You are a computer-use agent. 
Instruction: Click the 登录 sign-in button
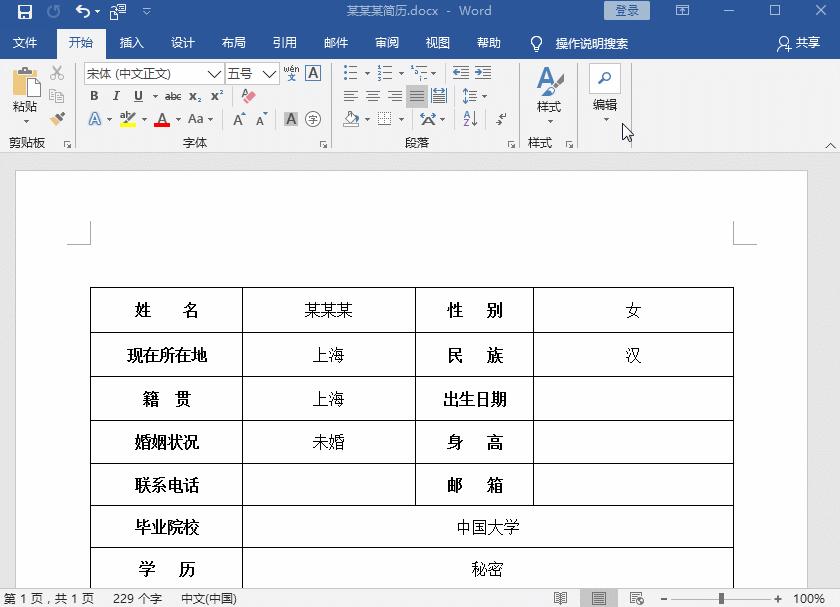click(627, 10)
